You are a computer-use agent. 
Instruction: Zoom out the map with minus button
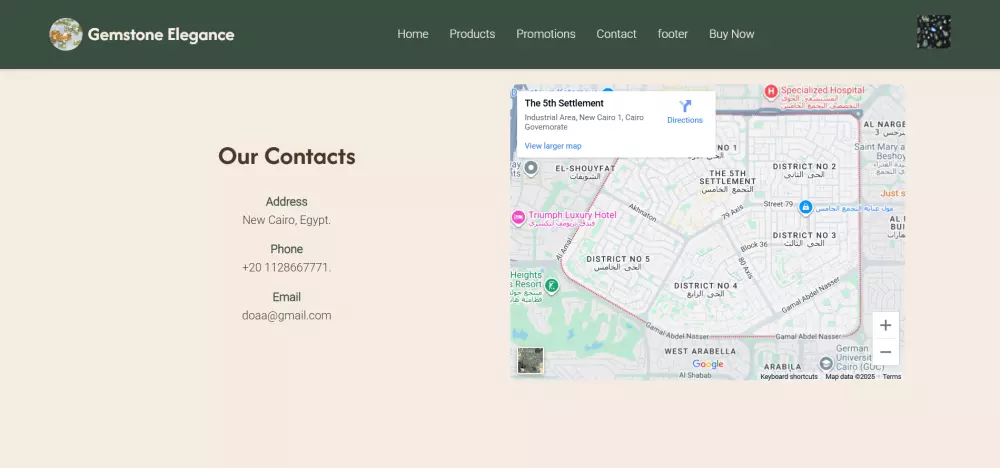885,352
